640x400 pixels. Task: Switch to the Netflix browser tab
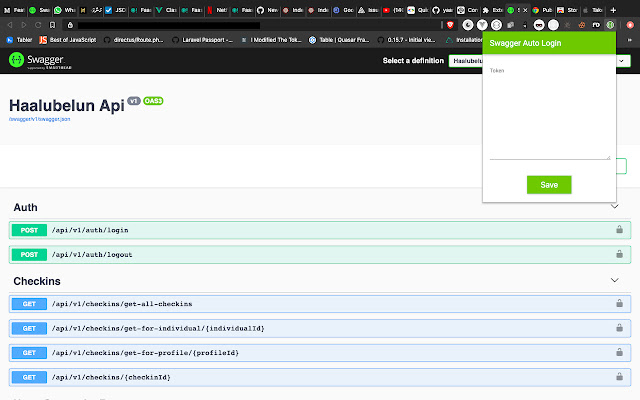tap(216, 10)
